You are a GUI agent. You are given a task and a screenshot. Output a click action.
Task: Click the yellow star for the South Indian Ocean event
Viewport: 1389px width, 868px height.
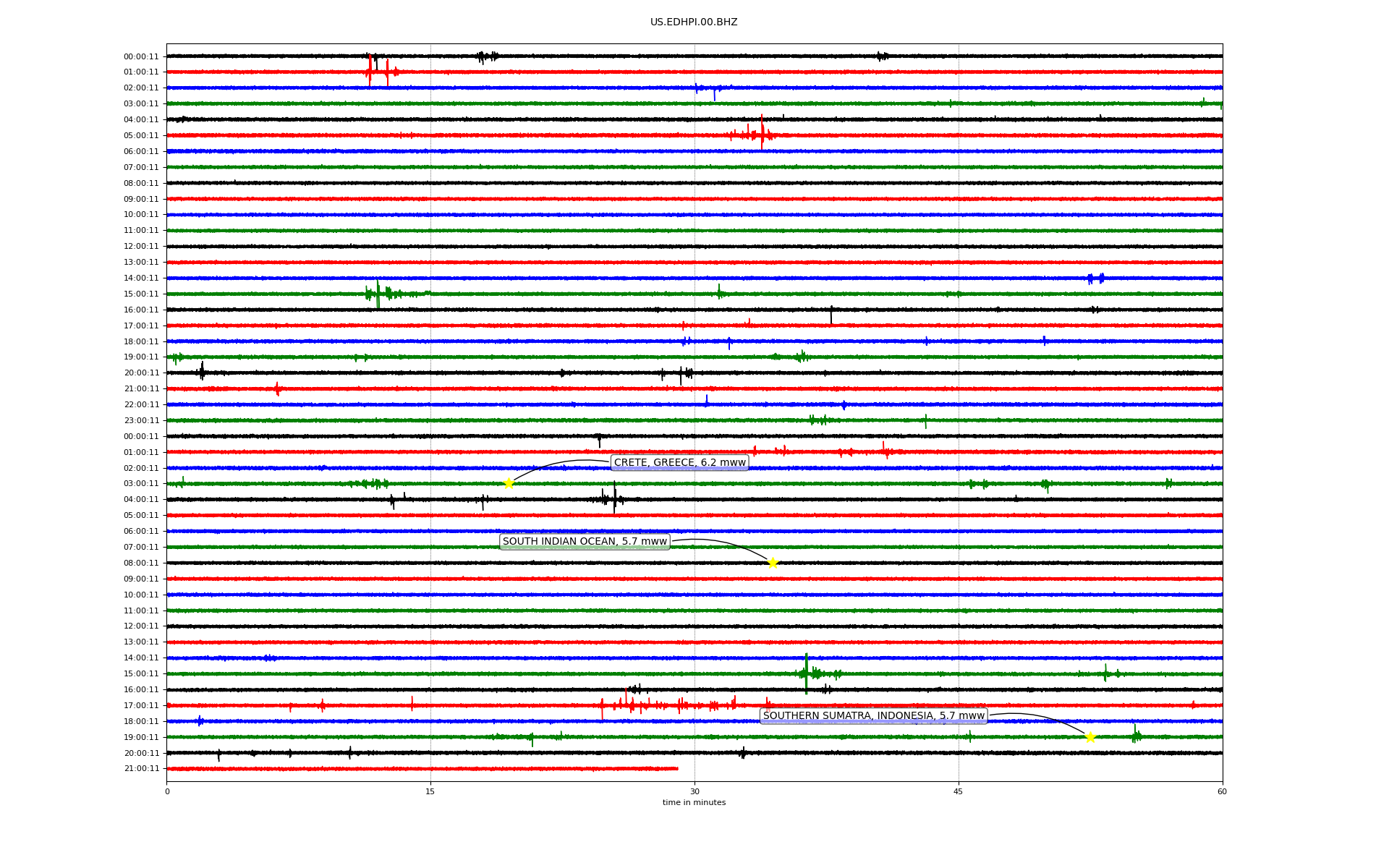tap(773, 563)
